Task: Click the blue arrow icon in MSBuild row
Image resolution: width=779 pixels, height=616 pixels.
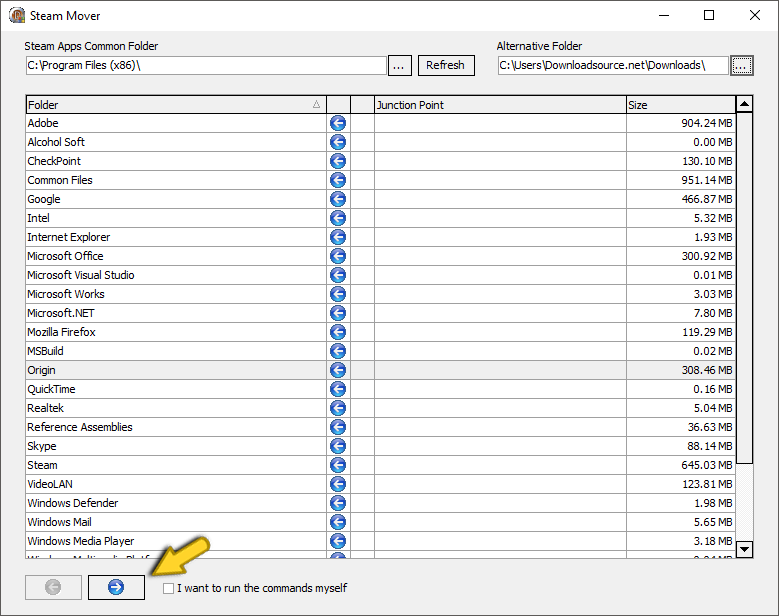Action: pos(338,351)
